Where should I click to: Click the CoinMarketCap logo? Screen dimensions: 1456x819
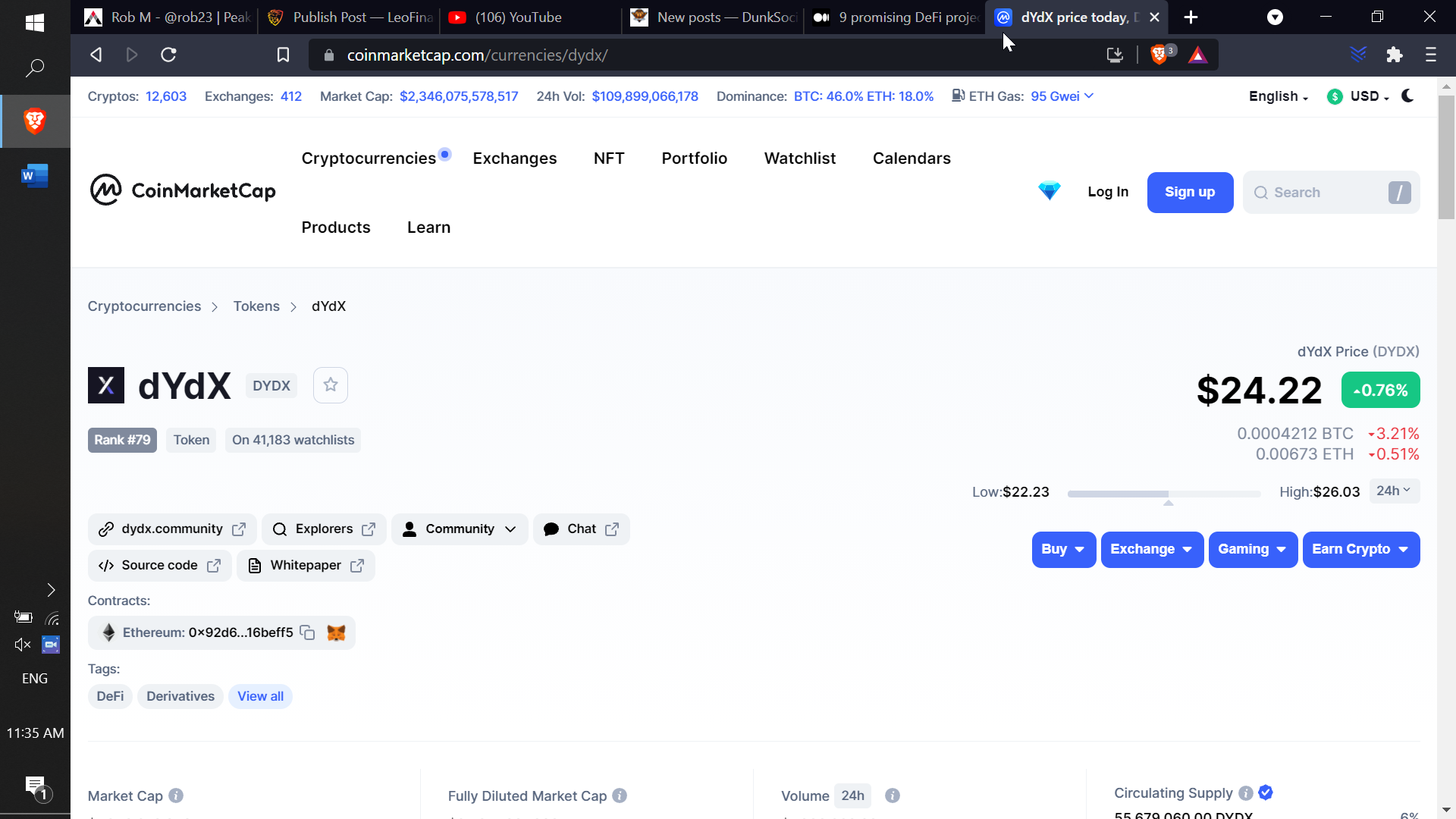183,190
